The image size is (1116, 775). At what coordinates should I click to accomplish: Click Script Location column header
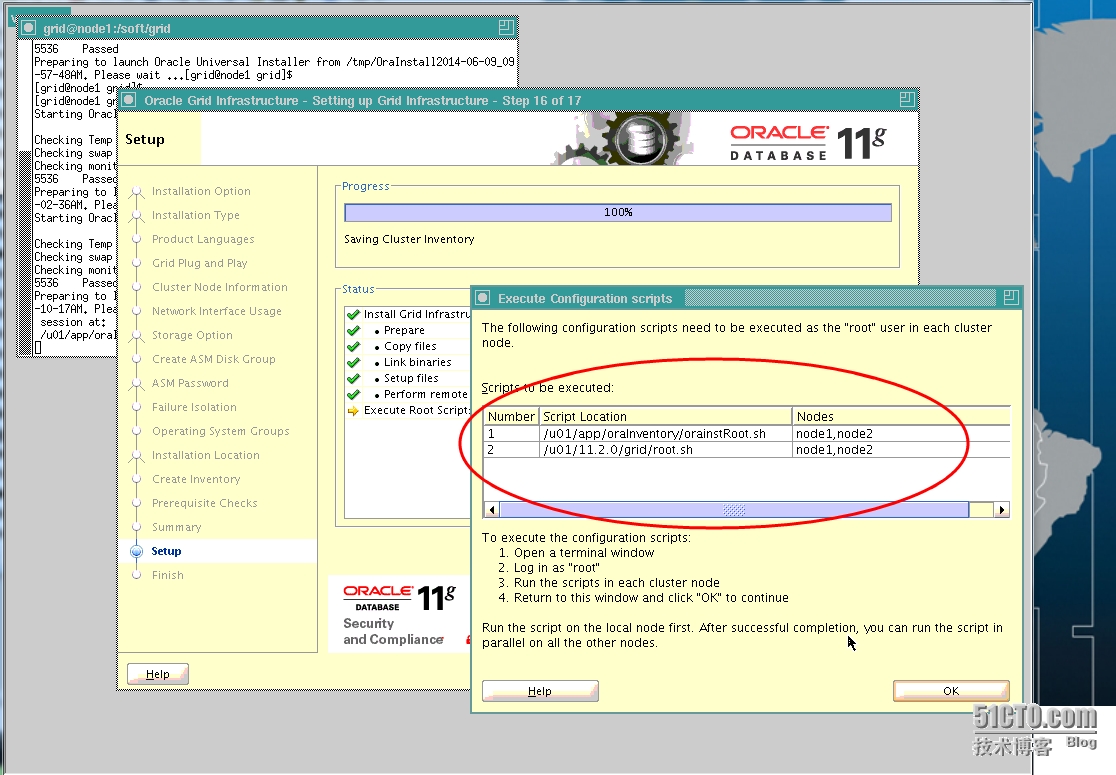(665, 416)
